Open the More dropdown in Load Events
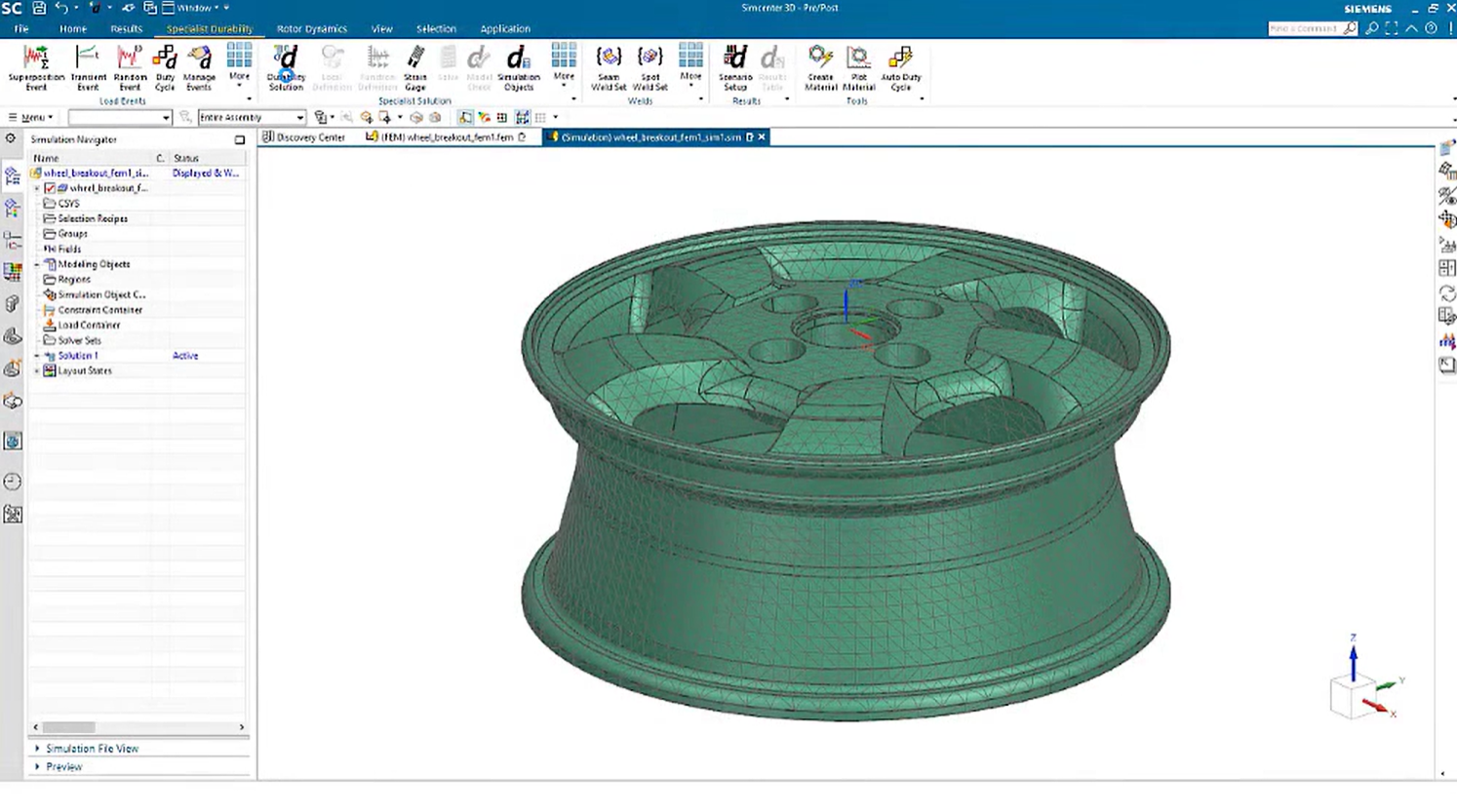Screen dimensions: 1457x812 coord(239,67)
